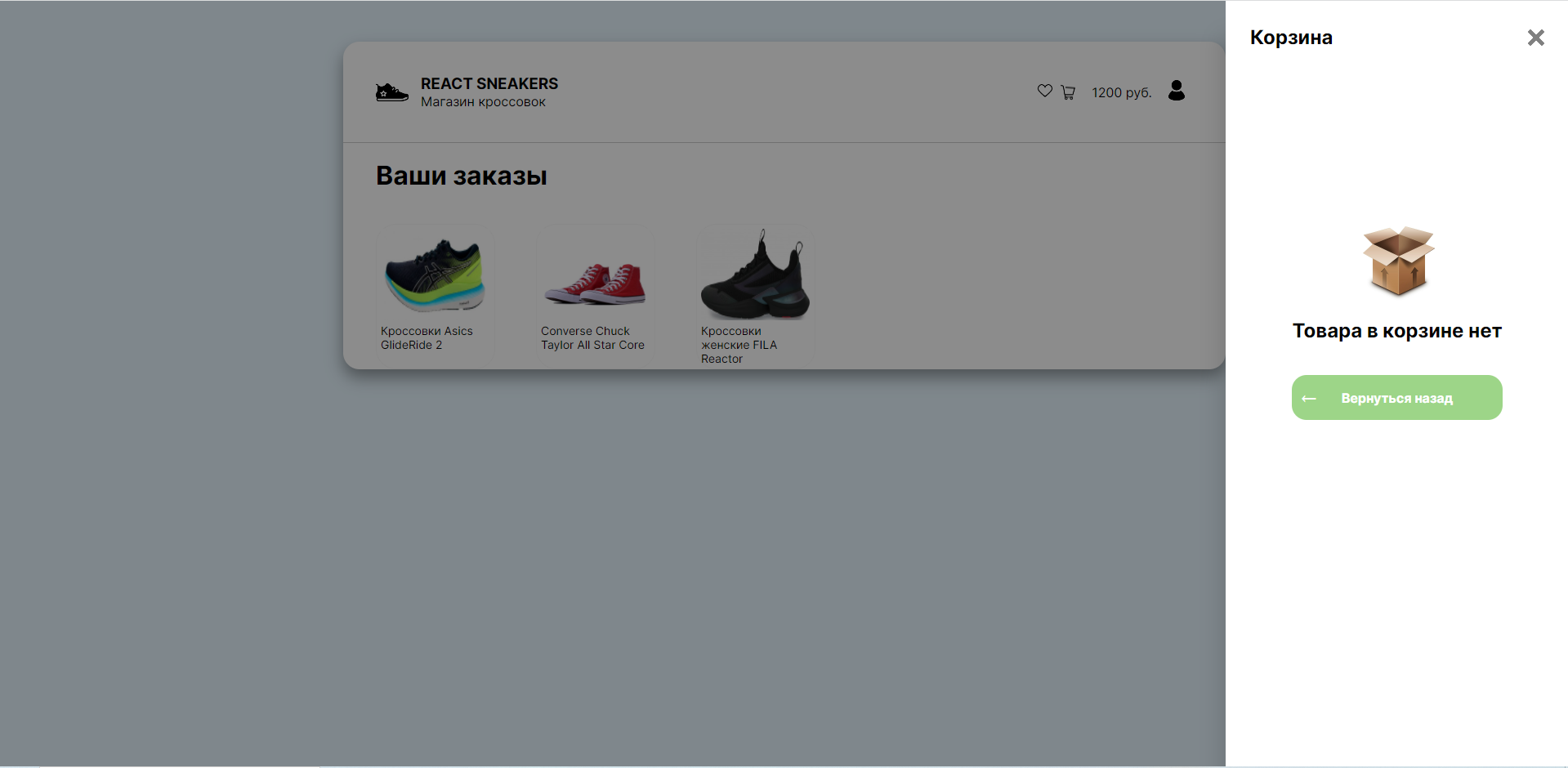Select the Asics GlideRide 2 sneaker image
This screenshot has height=768, width=1568.
tap(435, 275)
